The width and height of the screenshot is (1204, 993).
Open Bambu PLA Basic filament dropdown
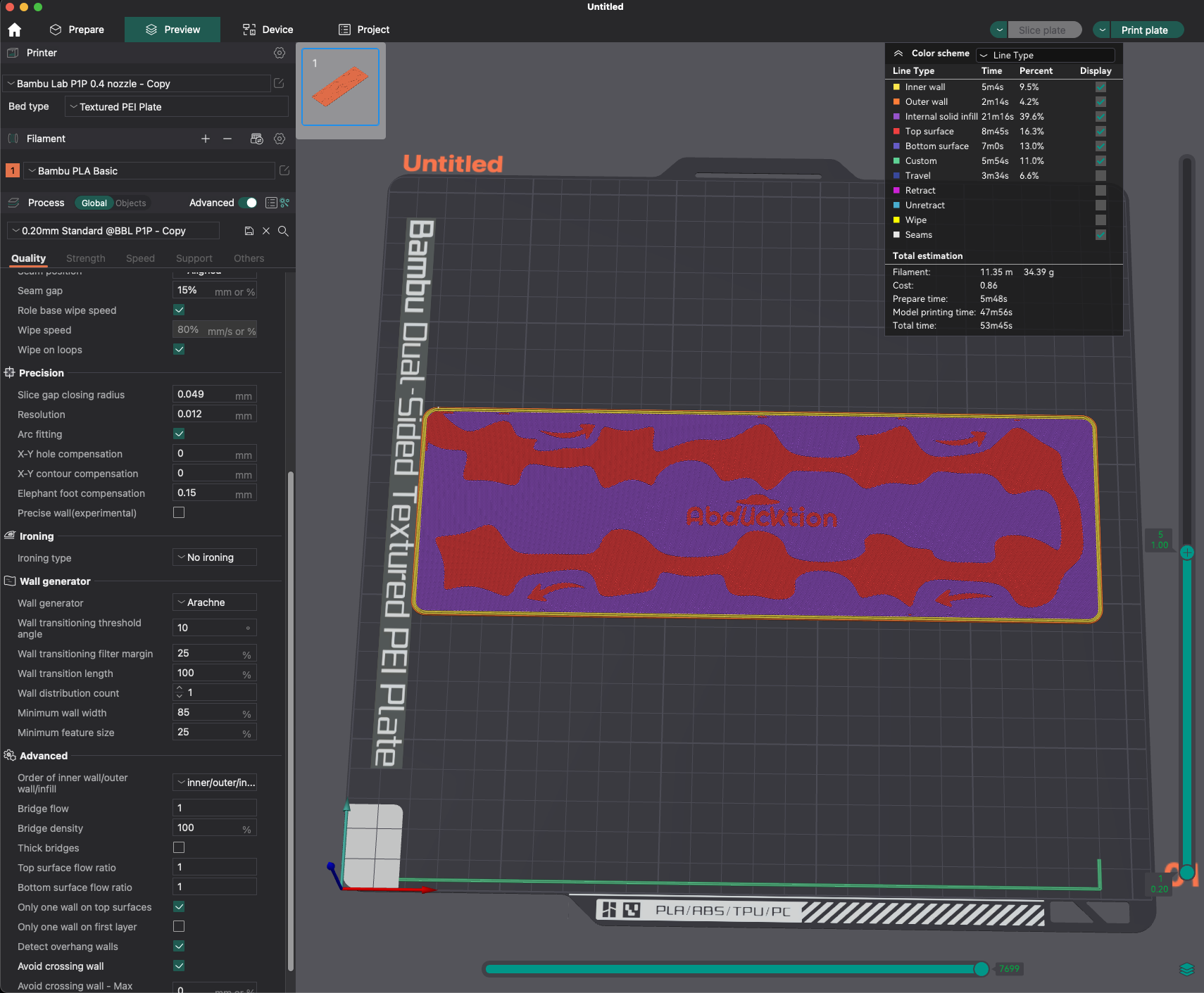(149, 171)
